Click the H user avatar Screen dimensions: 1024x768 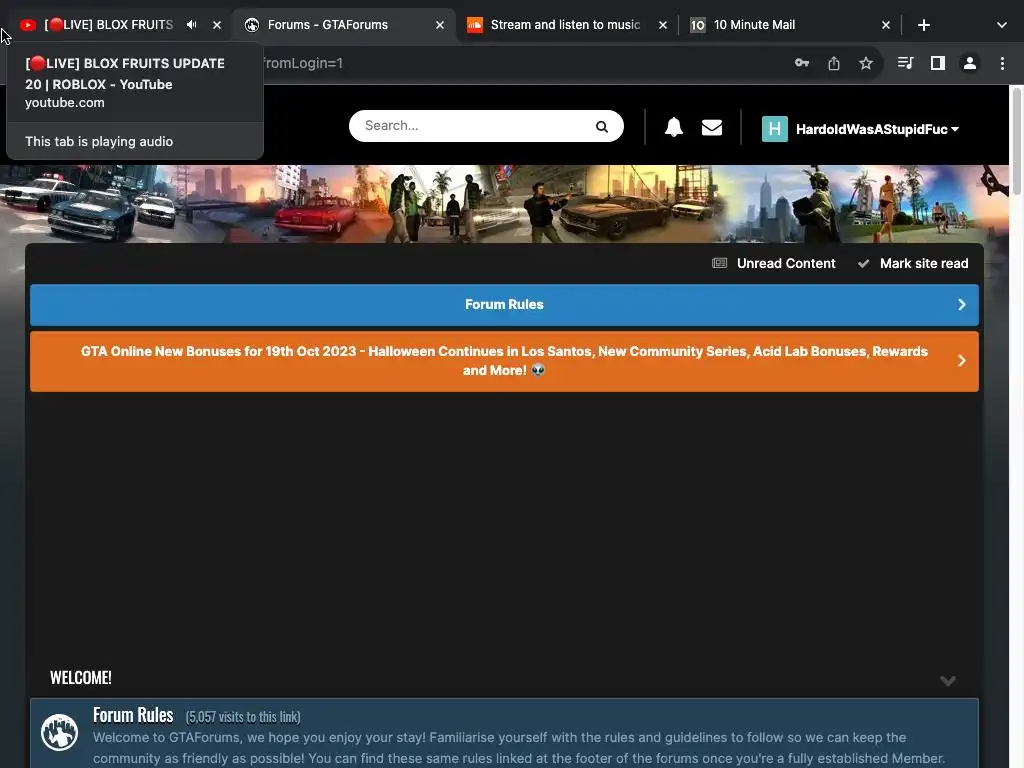[775, 129]
